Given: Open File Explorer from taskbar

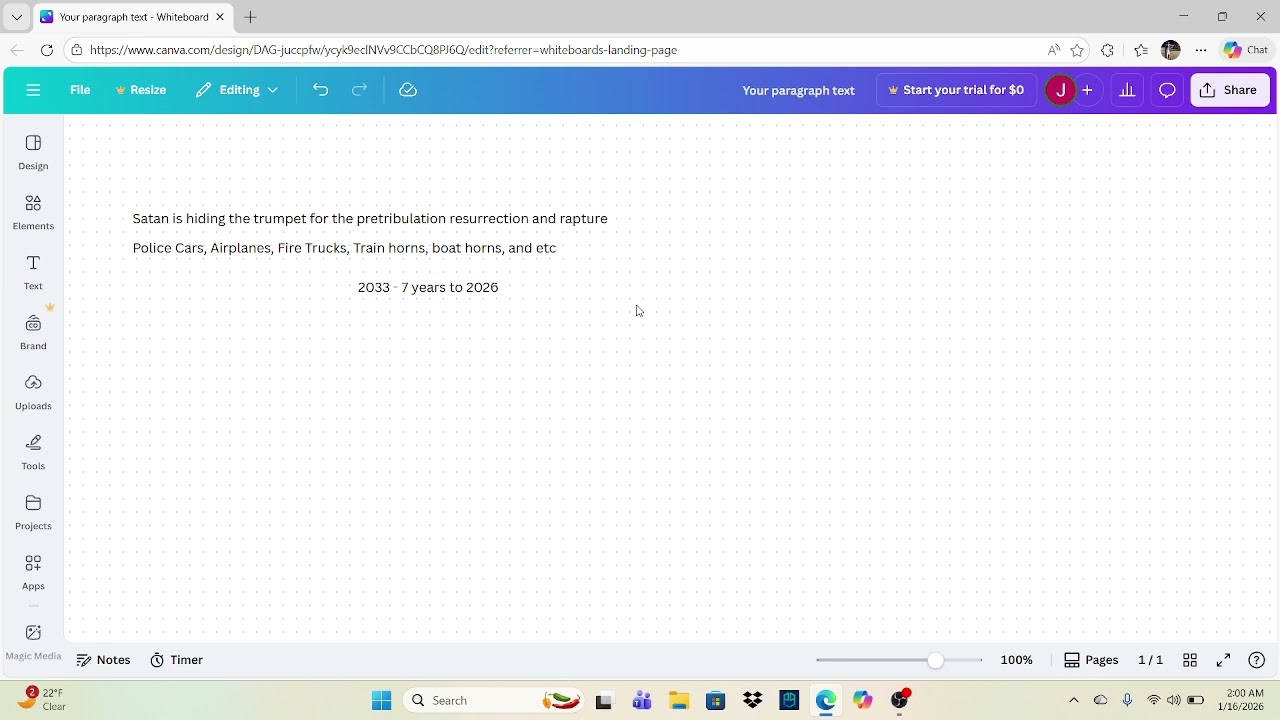Looking at the screenshot, I should (x=679, y=701).
